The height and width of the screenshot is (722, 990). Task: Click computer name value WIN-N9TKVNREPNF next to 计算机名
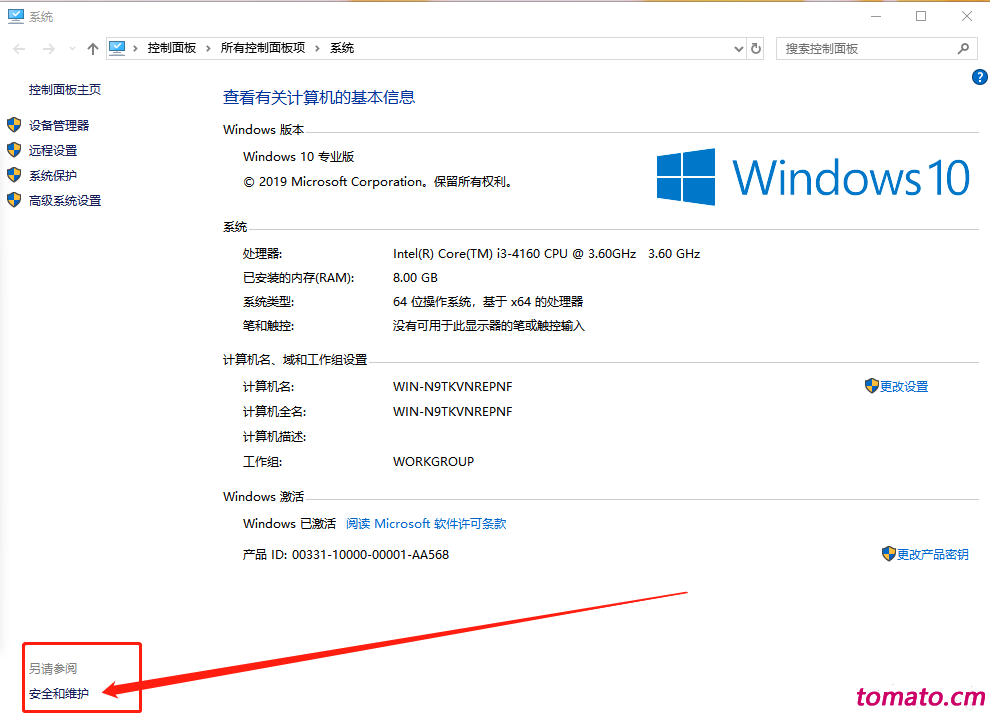(x=453, y=386)
